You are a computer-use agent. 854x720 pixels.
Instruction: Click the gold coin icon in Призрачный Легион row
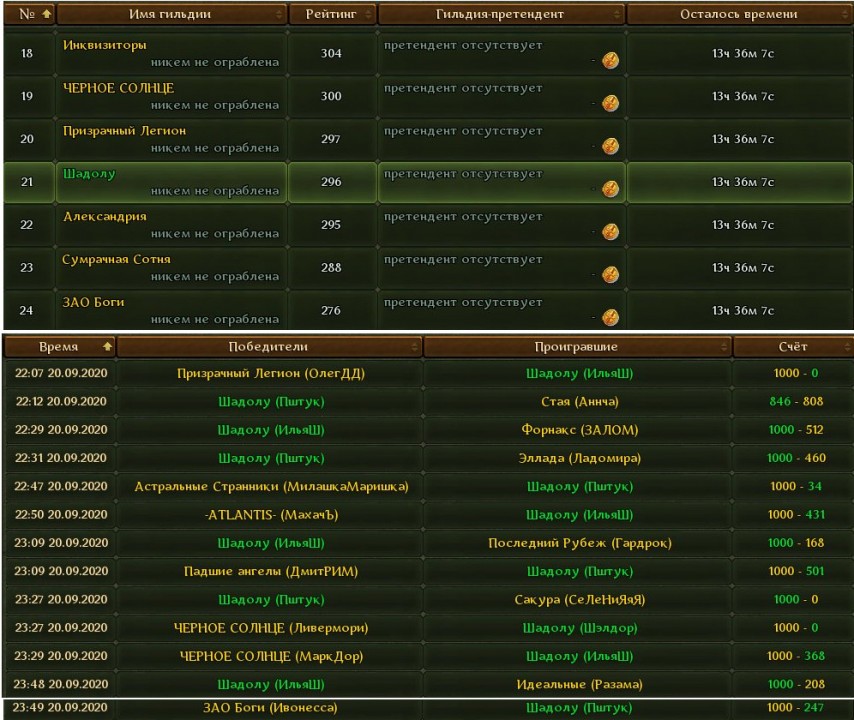click(610, 146)
